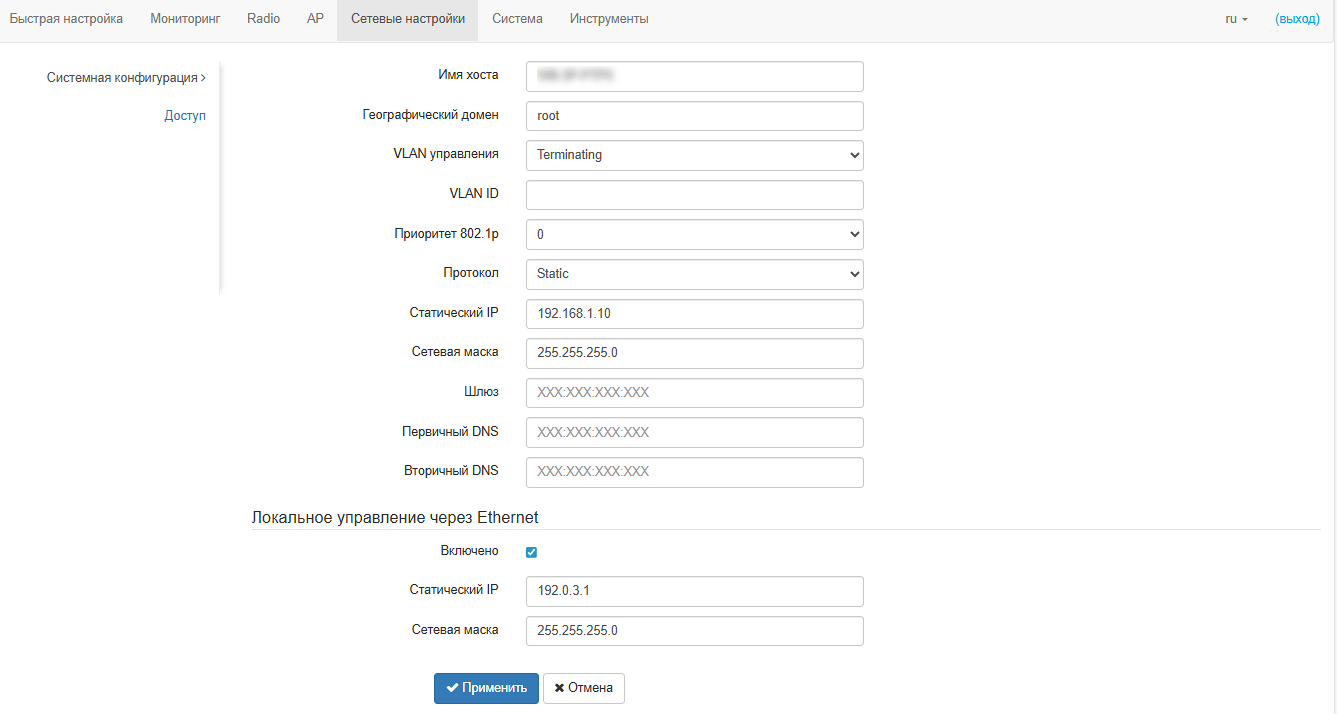Screen dimensions: 1337x714
Task: Open the Протокол Static dropdown
Action: point(694,274)
